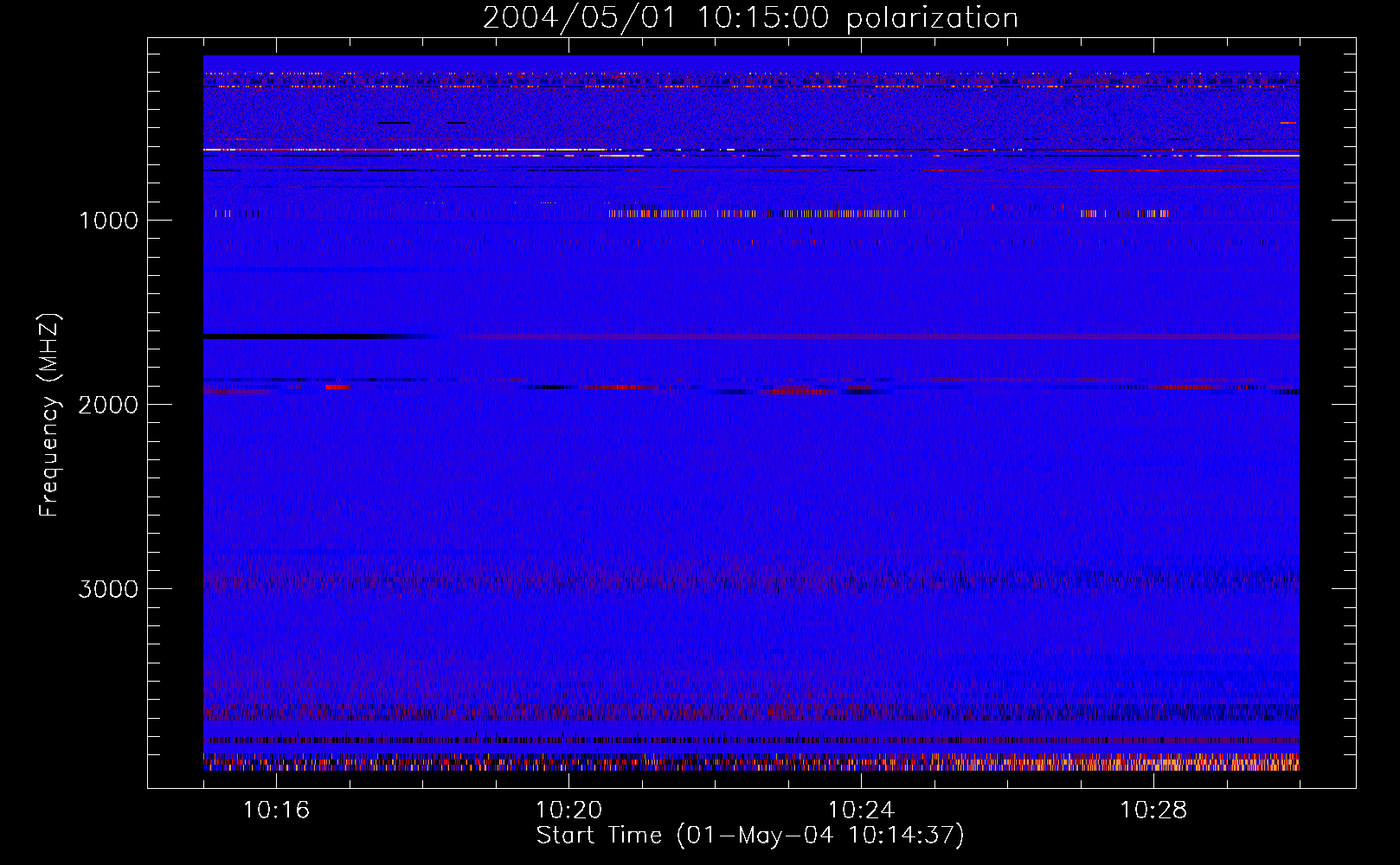
Task: Click the '10:20' time axis label
Action: [568, 811]
